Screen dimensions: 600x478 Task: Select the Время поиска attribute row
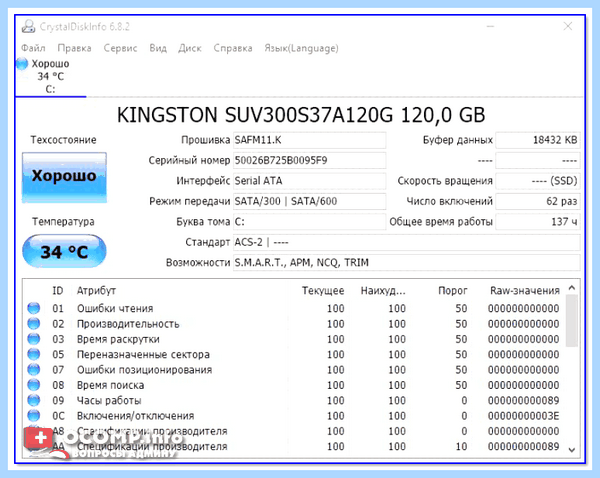pos(295,385)
